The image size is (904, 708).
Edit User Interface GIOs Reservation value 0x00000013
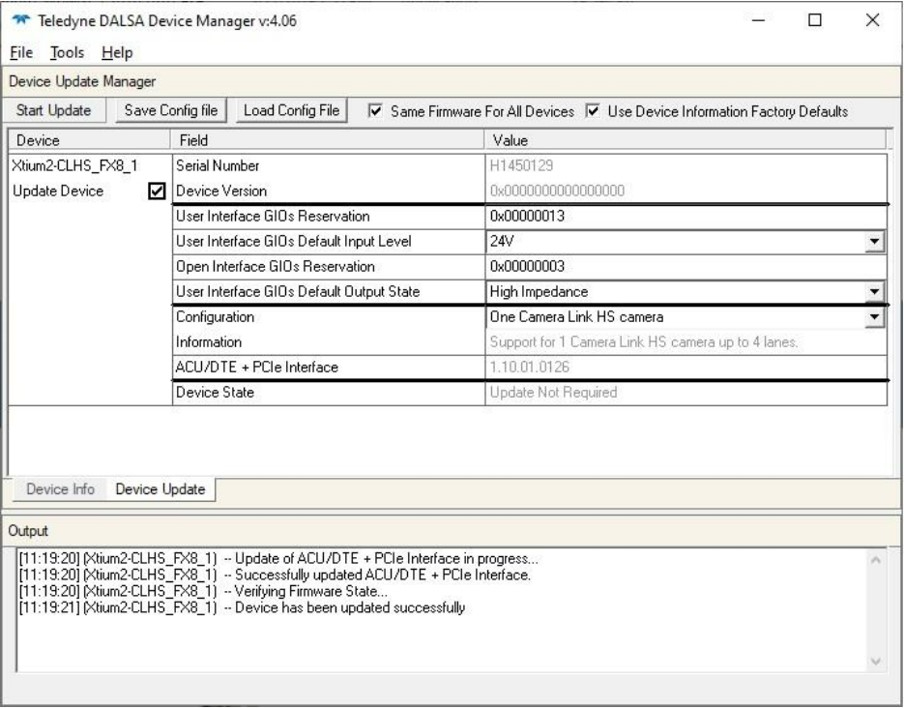click(685, 216)
